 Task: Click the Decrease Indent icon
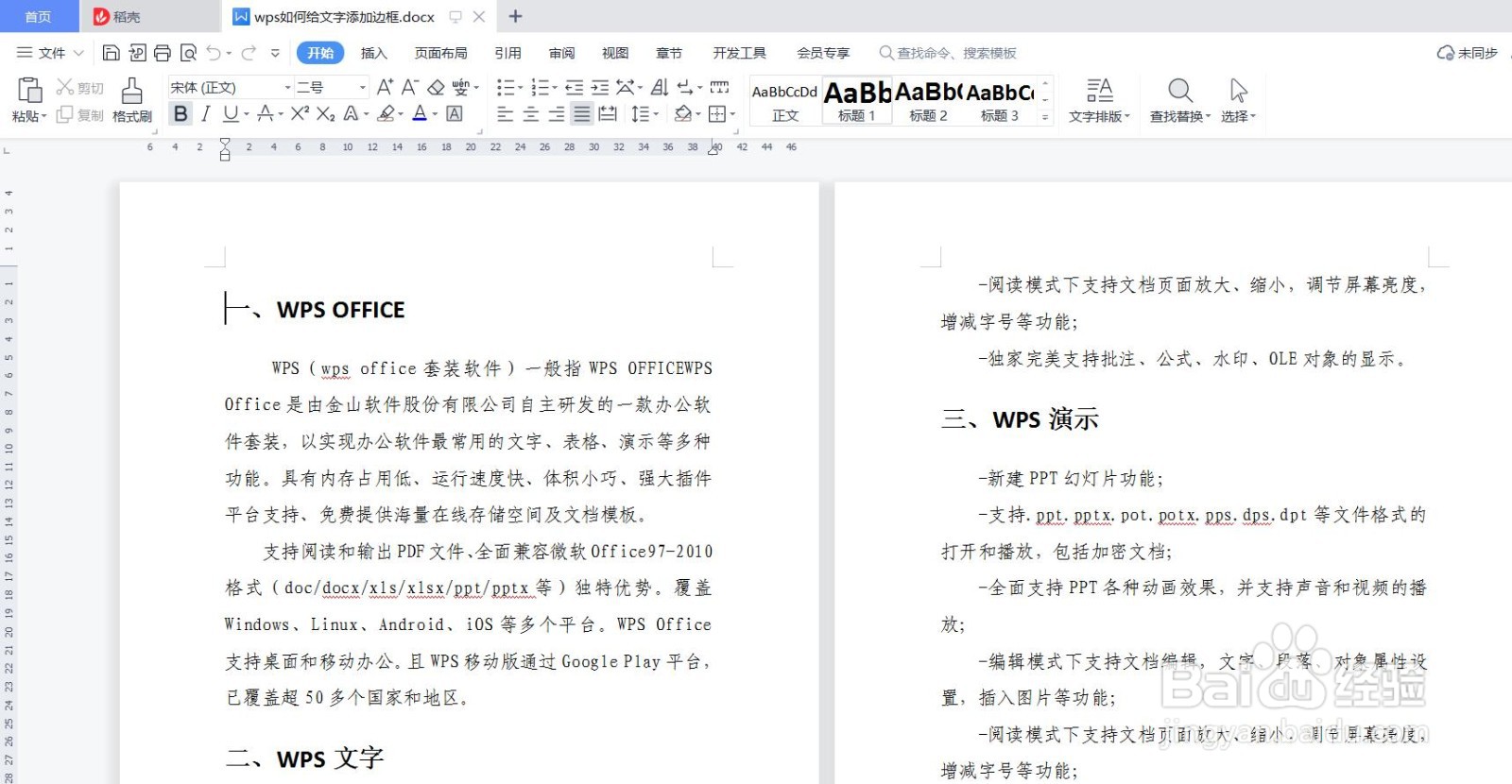click(x=574, y=87)
